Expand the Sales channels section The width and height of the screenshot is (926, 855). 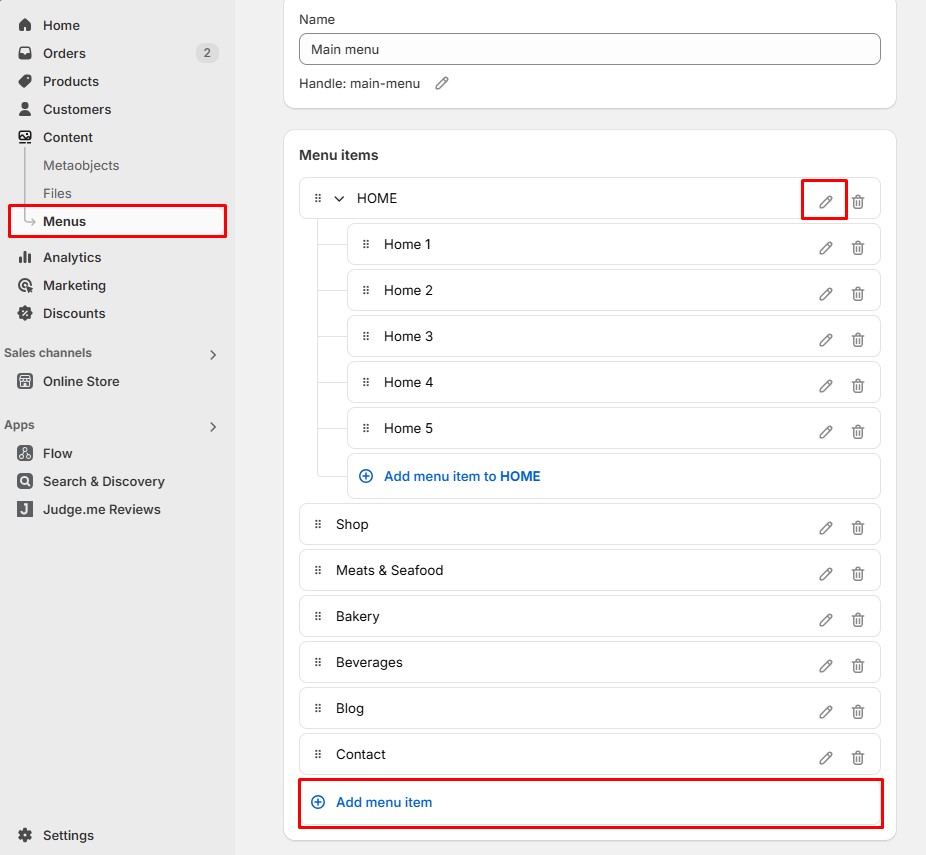click(x=213, y=354)
